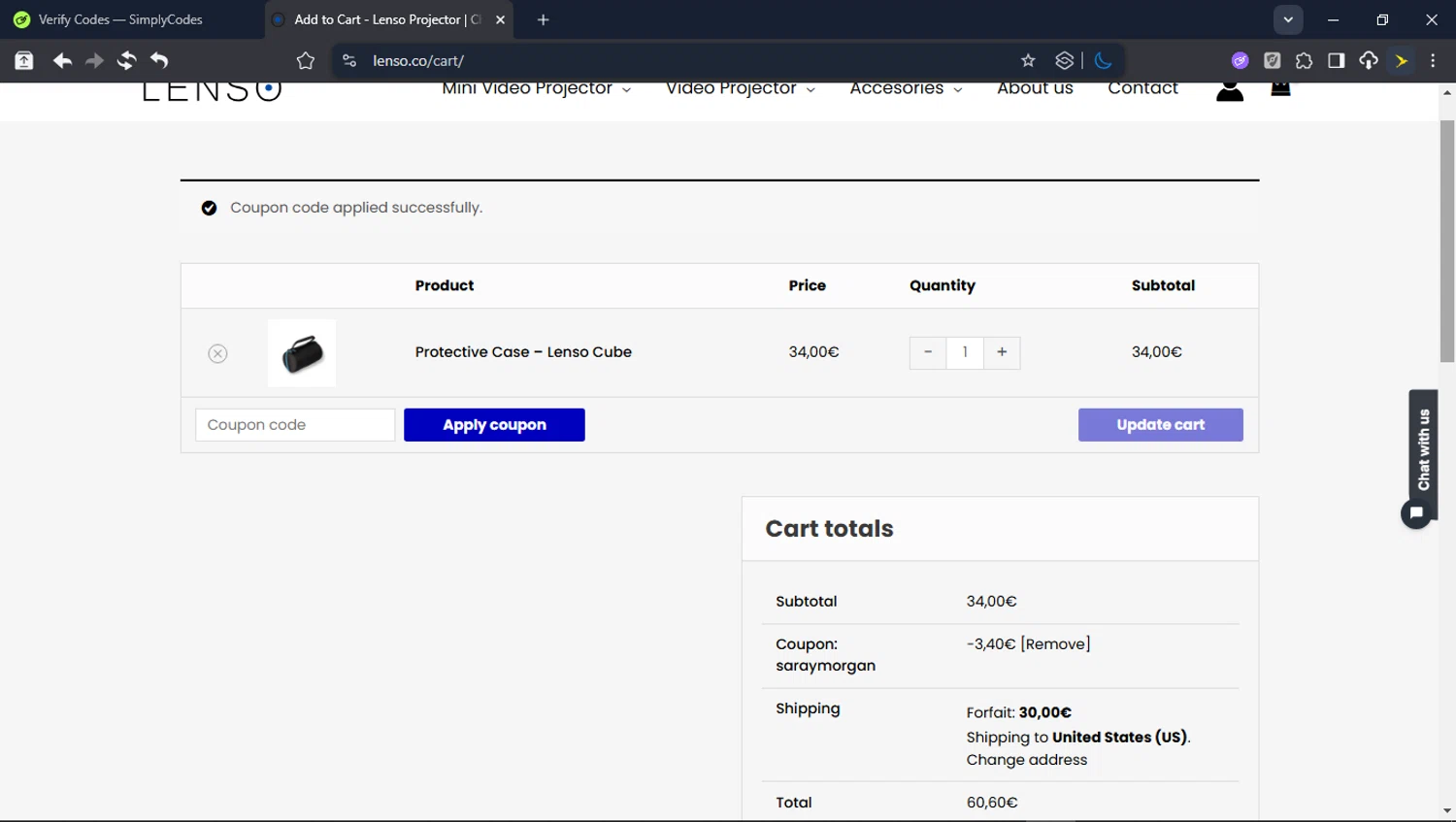Click the Update cart button

pos(1160,425)
